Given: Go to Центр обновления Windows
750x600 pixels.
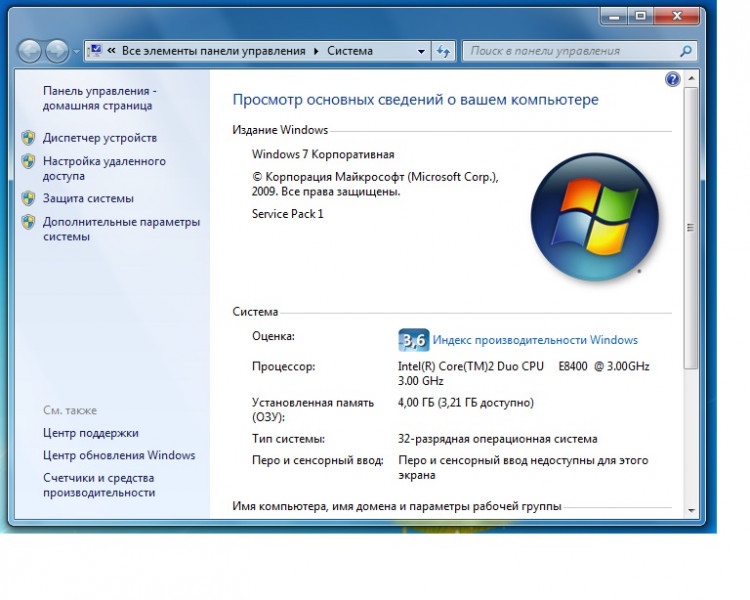Looking at the screenshot, I should coord(119,455).
